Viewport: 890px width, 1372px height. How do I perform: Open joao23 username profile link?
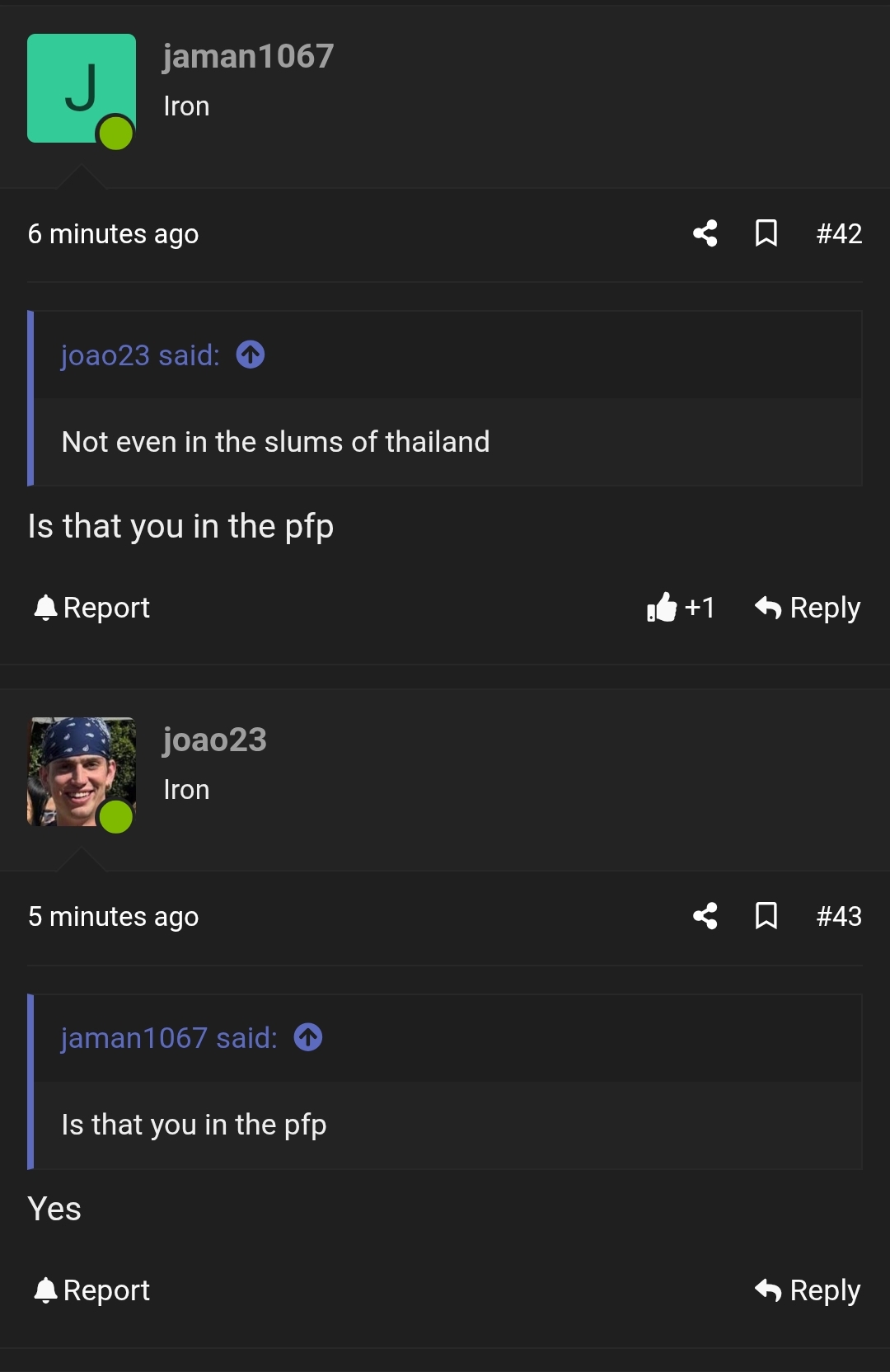pos(214,740)
